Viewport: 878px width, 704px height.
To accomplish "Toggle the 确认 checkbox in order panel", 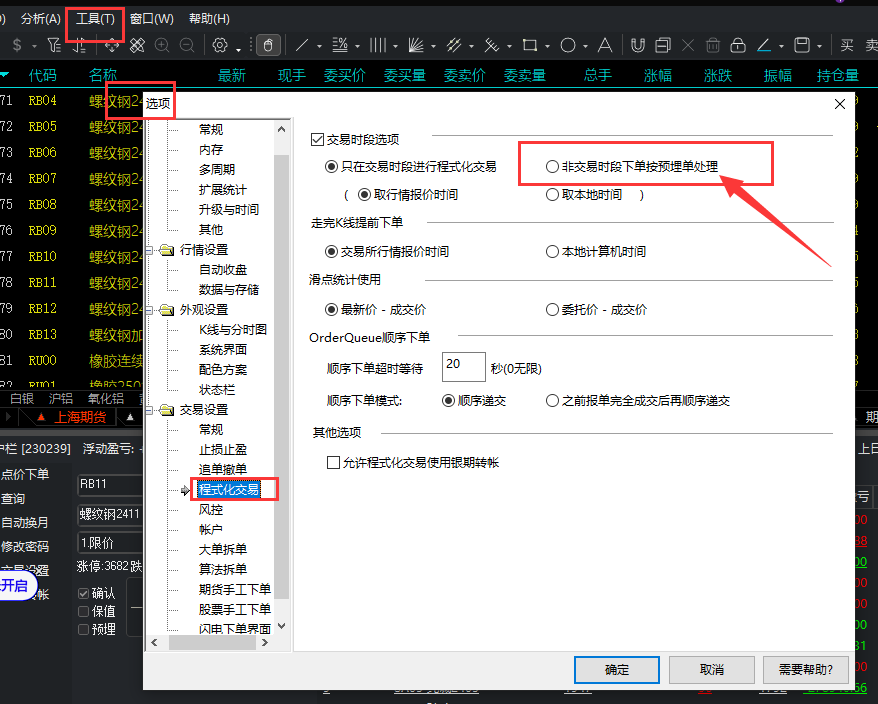I will 83,593.
